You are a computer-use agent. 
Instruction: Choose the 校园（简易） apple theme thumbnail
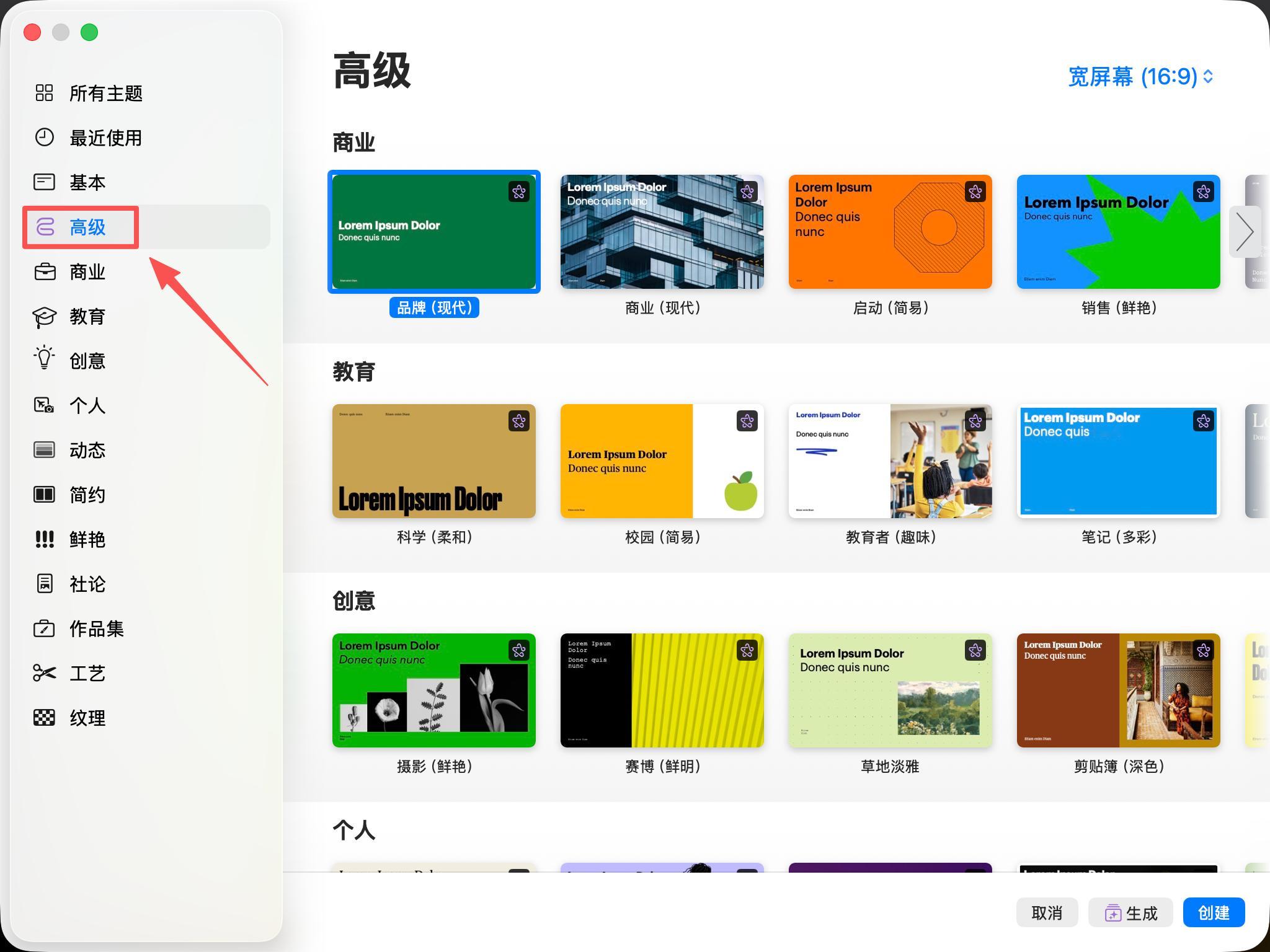662,461
